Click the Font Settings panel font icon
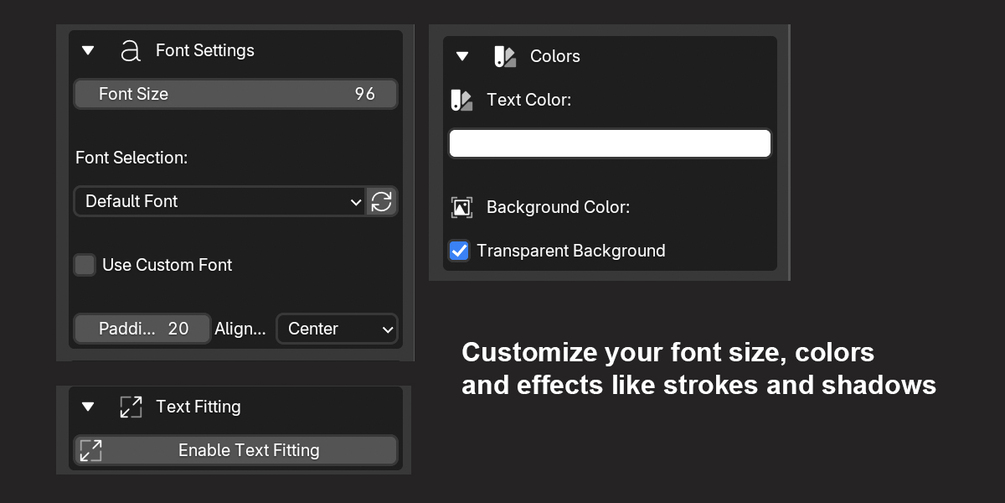The width and height of the screenshot is (1005, 503). click(x=130, y=51)
